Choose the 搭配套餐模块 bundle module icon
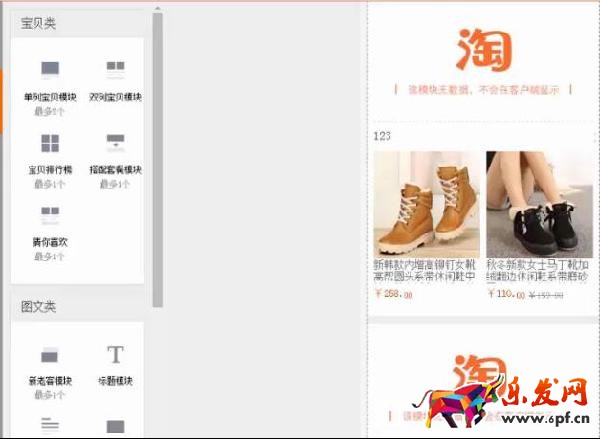The image size is (600, 439). 115,142
